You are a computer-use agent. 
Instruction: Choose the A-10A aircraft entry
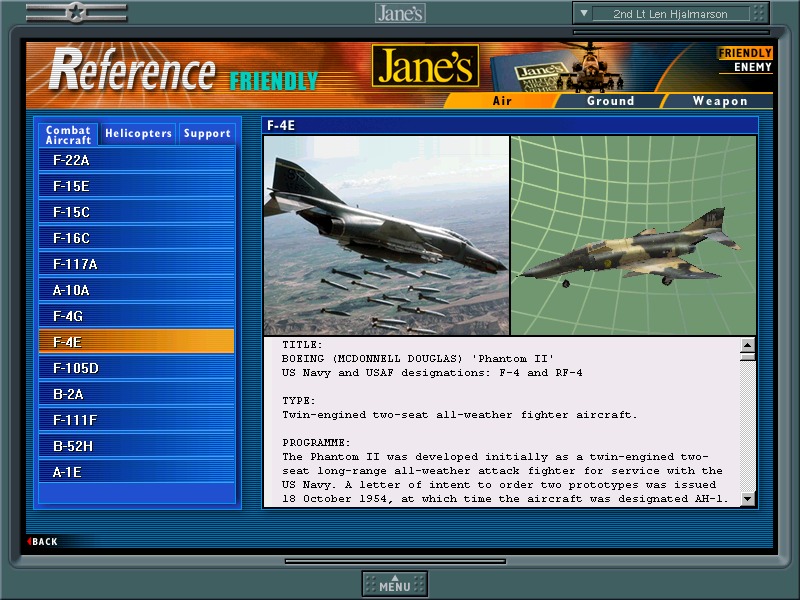coord(136,290)
